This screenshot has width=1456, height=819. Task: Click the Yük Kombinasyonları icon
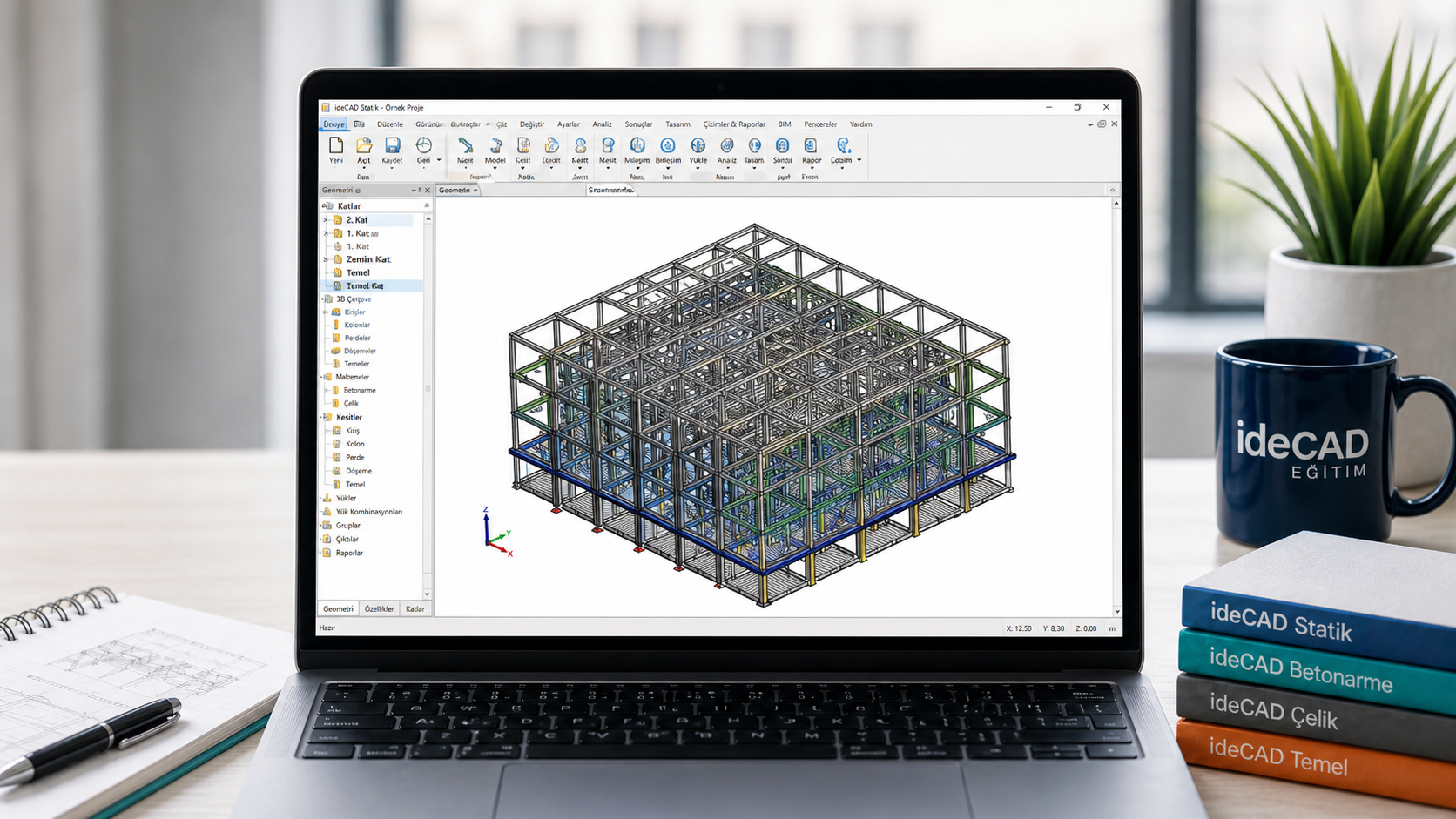click(x=327, y=512)
